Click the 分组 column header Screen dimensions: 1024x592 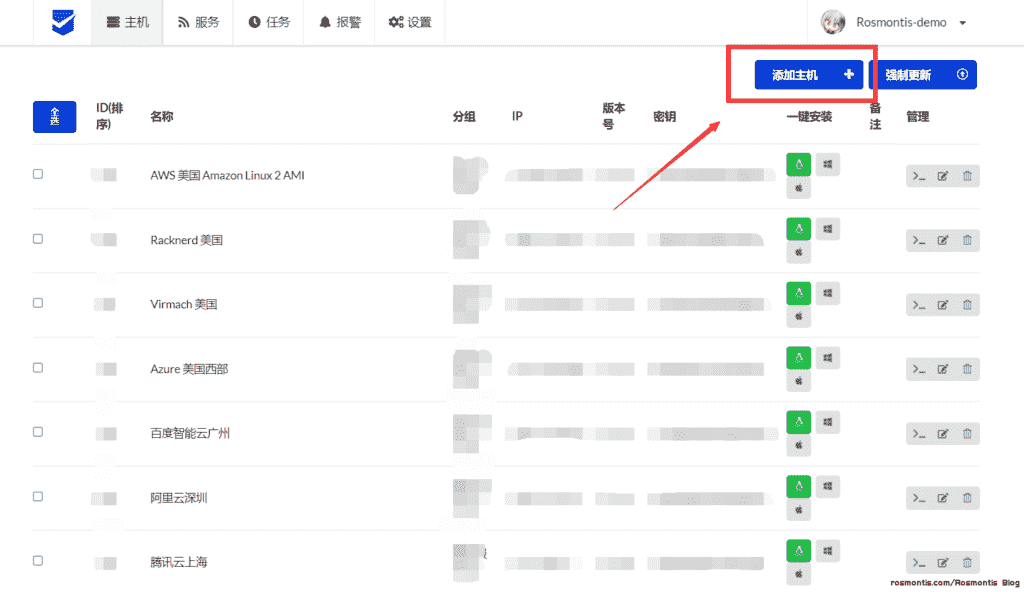(464, 116)
